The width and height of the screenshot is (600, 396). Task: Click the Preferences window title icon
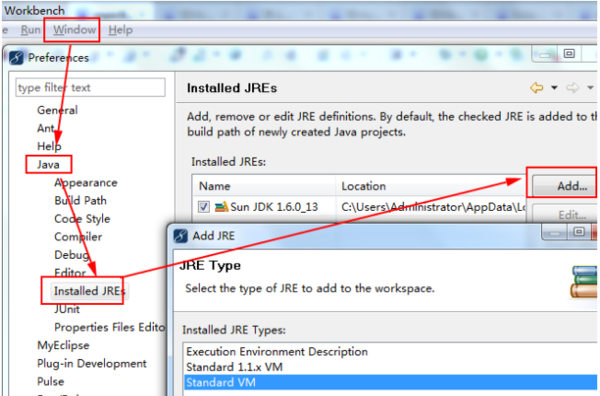click(16, 58)
